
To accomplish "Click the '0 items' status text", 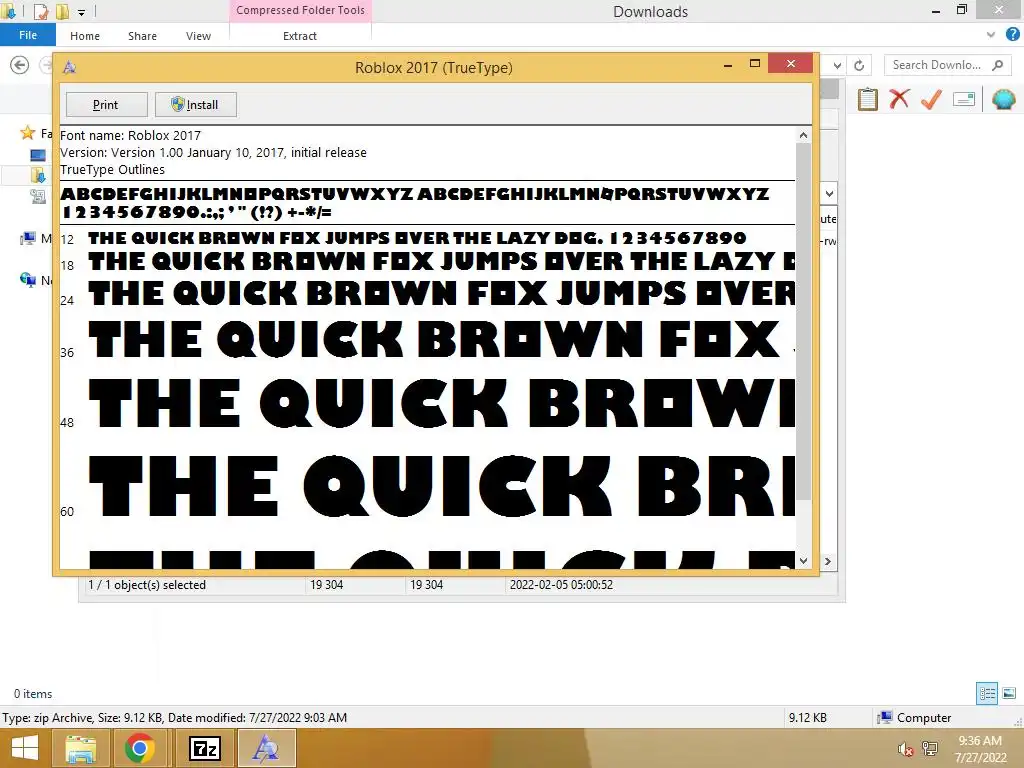I will coord(33,694).
